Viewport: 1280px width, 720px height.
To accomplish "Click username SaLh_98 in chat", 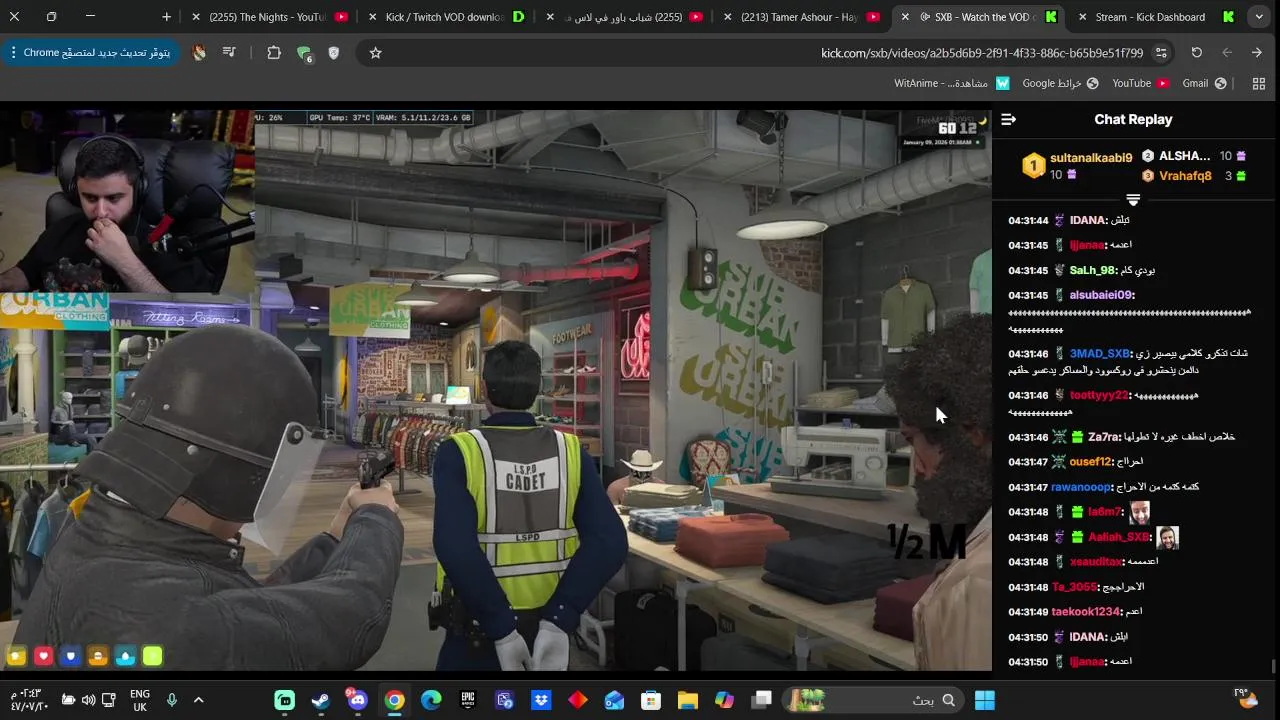I will [1092, 270].
